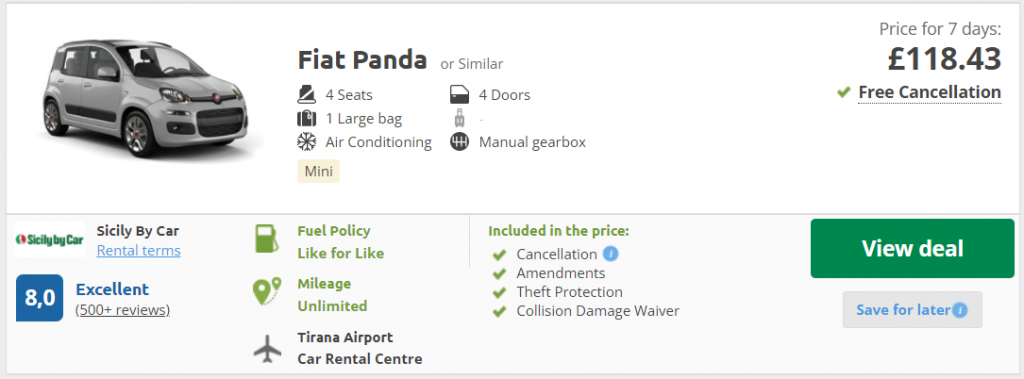Viewport: 1024px width, 379px height.
Task: Click the Mini category tag
Action: (x=318, y=172)
